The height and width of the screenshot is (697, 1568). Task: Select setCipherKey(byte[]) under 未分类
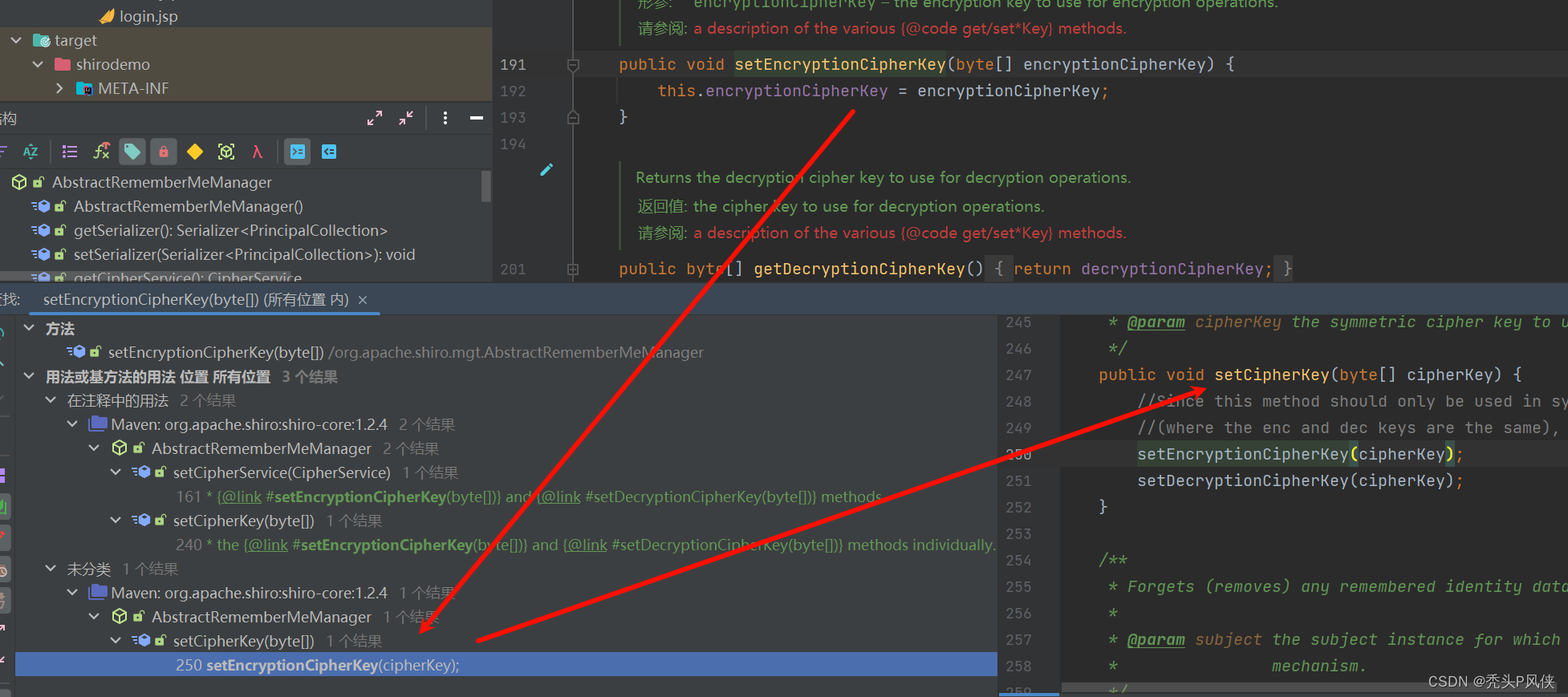point(243,641)
